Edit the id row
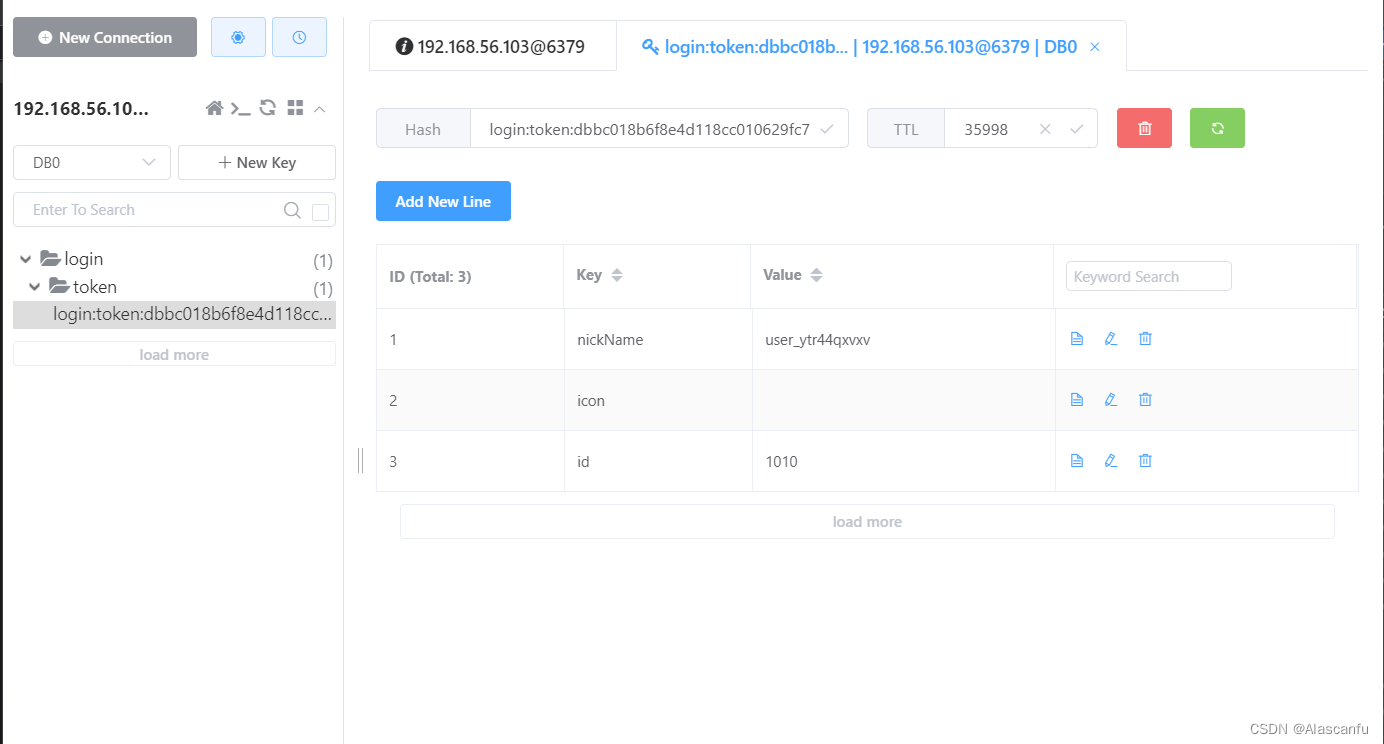The width and height of the screenshot is (1384, 744). click(x=1110, y=461)
